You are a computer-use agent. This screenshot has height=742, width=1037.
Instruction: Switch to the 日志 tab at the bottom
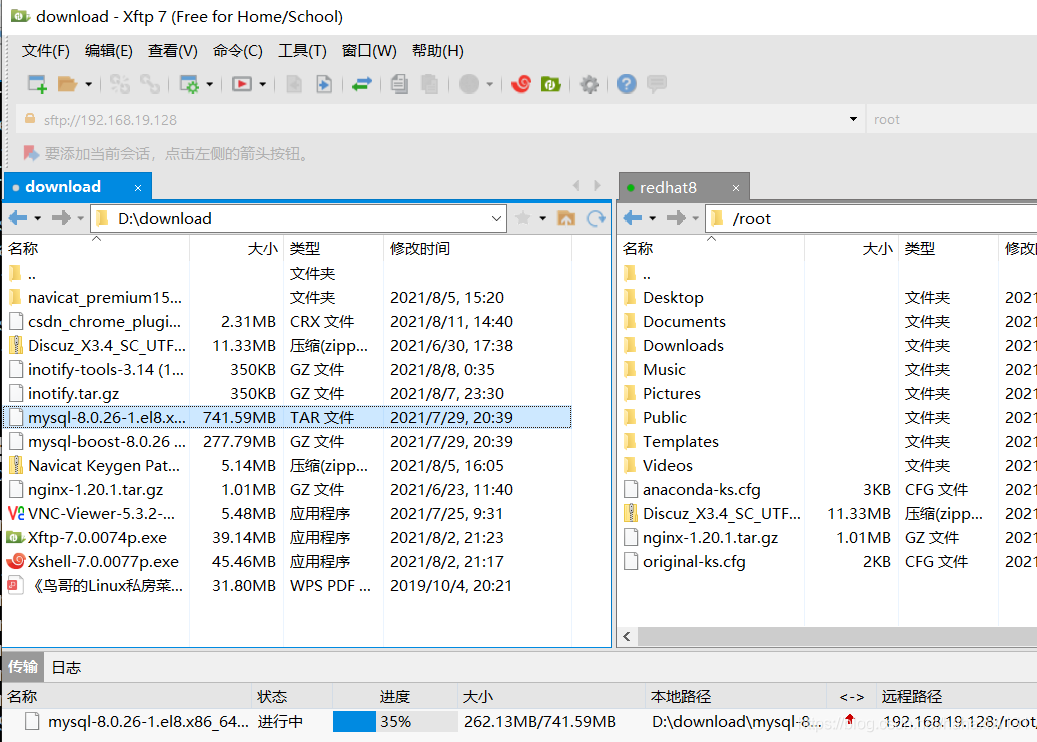tap(66, 667)
